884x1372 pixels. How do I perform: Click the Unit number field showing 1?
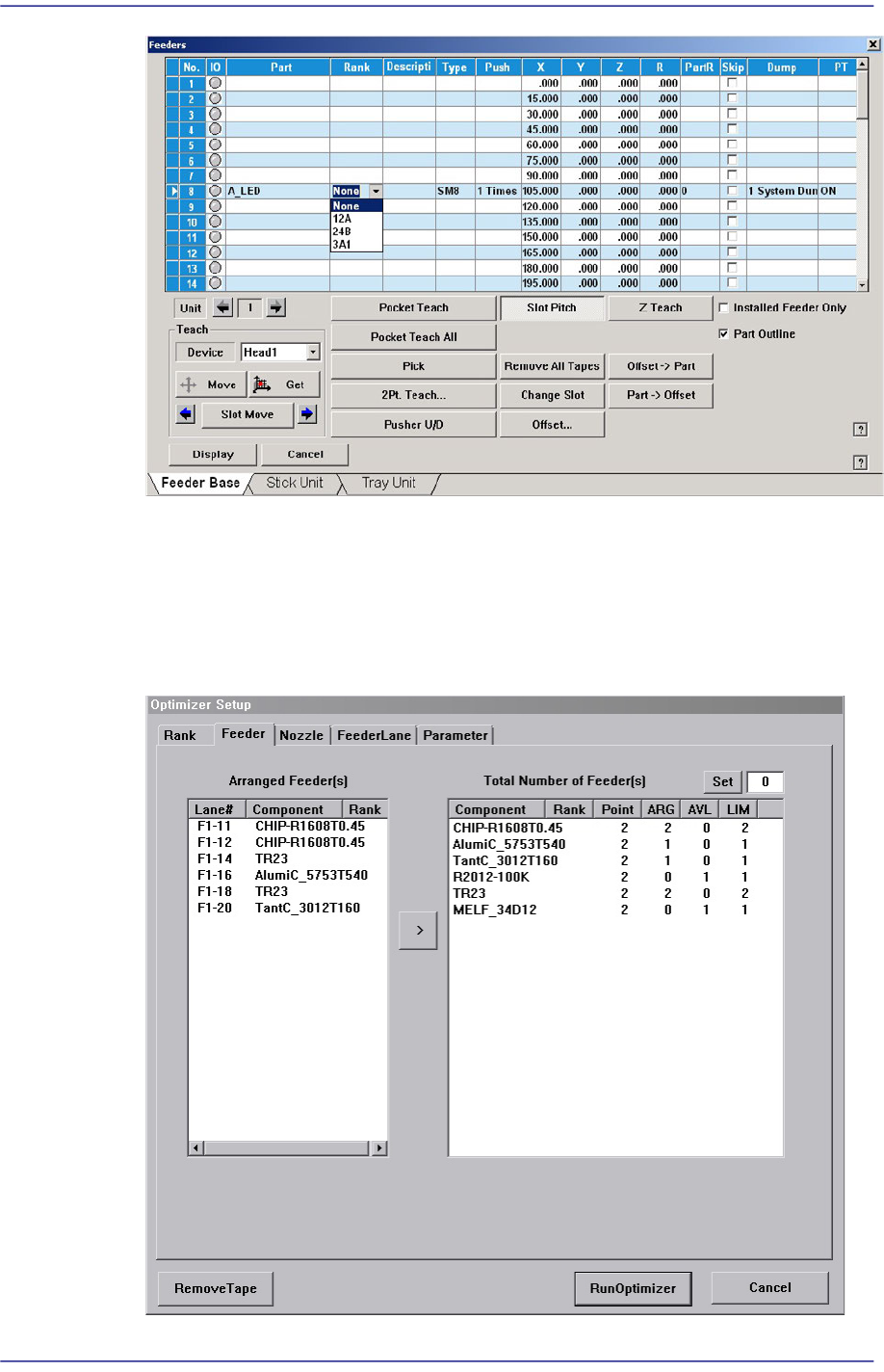tap(250, 307)
